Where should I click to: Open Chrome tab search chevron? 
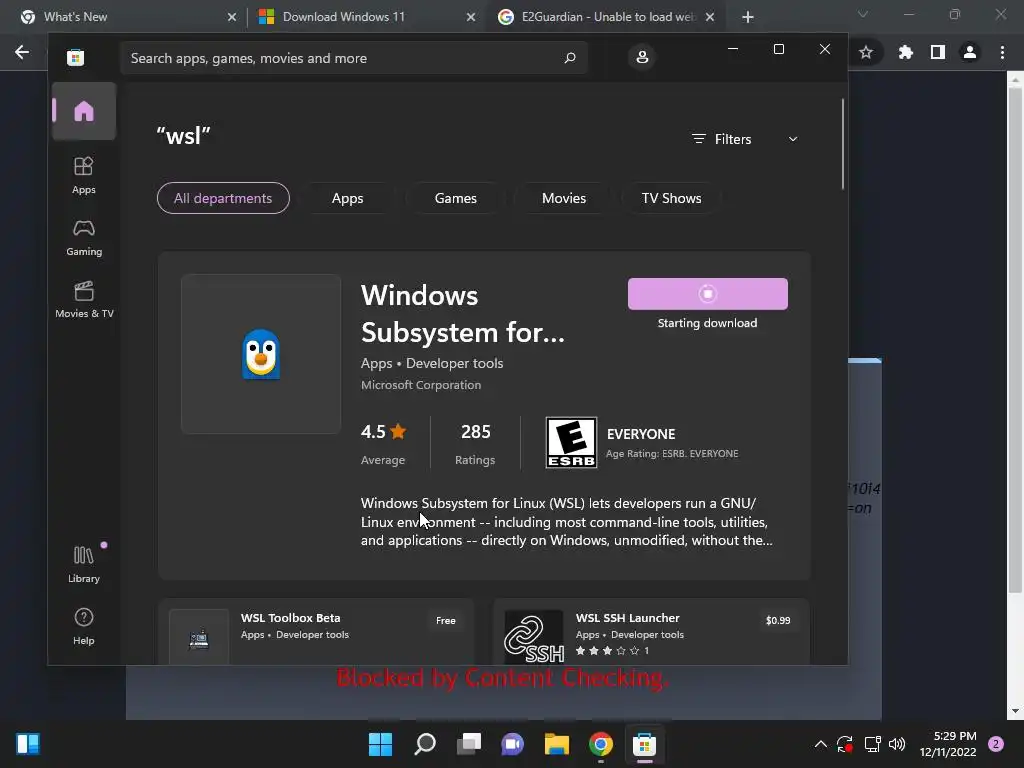click(x=863, y=14)
